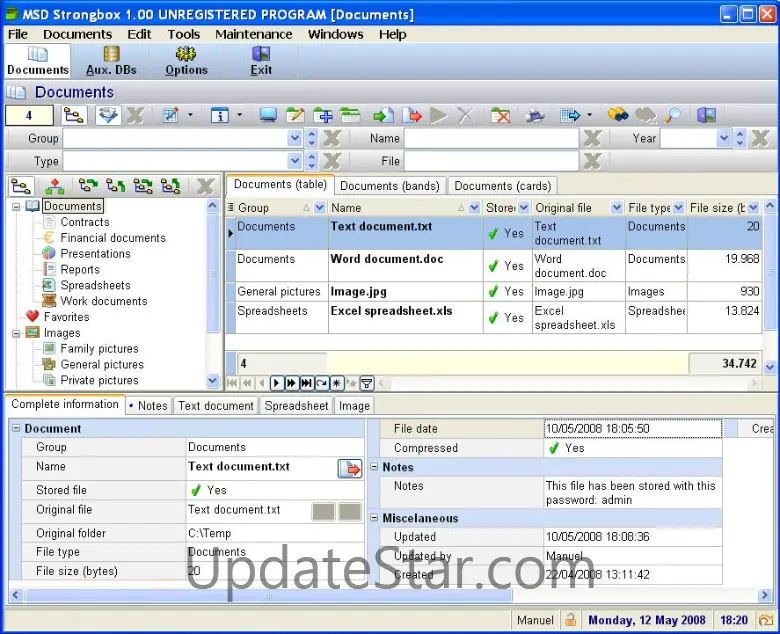Click the delete stored file red X icon

(500, 116)
